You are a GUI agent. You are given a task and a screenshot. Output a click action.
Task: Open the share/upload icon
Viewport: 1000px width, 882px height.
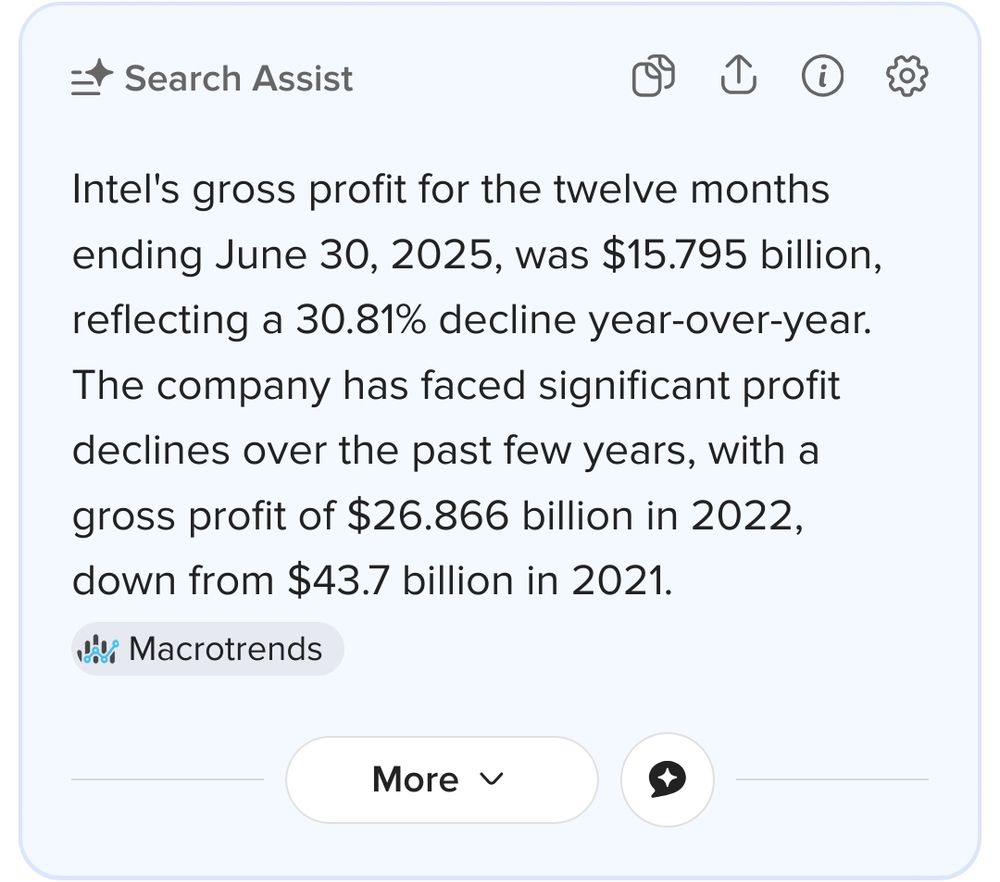[x=739, y=75]
